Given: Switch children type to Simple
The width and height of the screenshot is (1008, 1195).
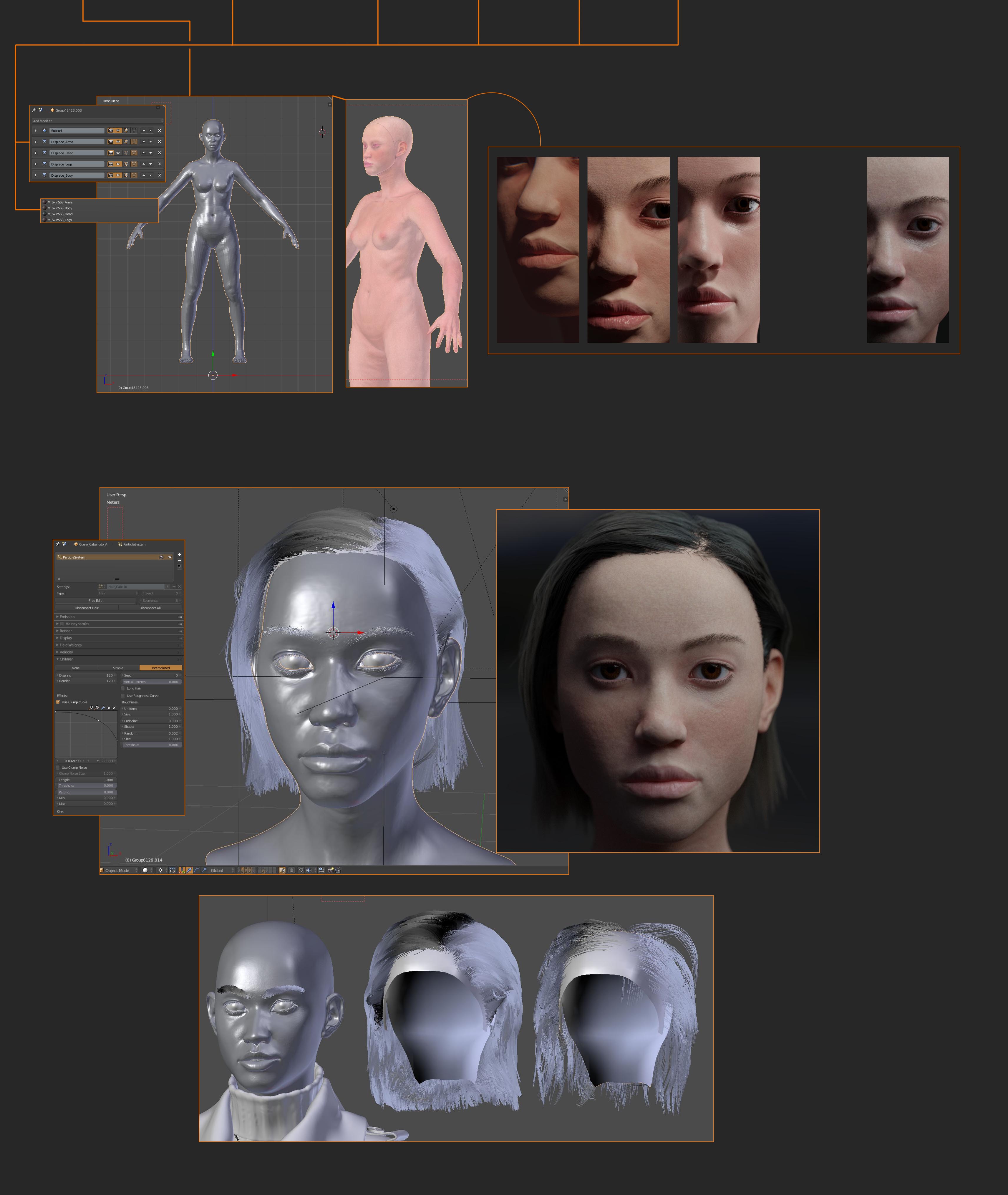Looking at the screenshot, I should (118, 667).
